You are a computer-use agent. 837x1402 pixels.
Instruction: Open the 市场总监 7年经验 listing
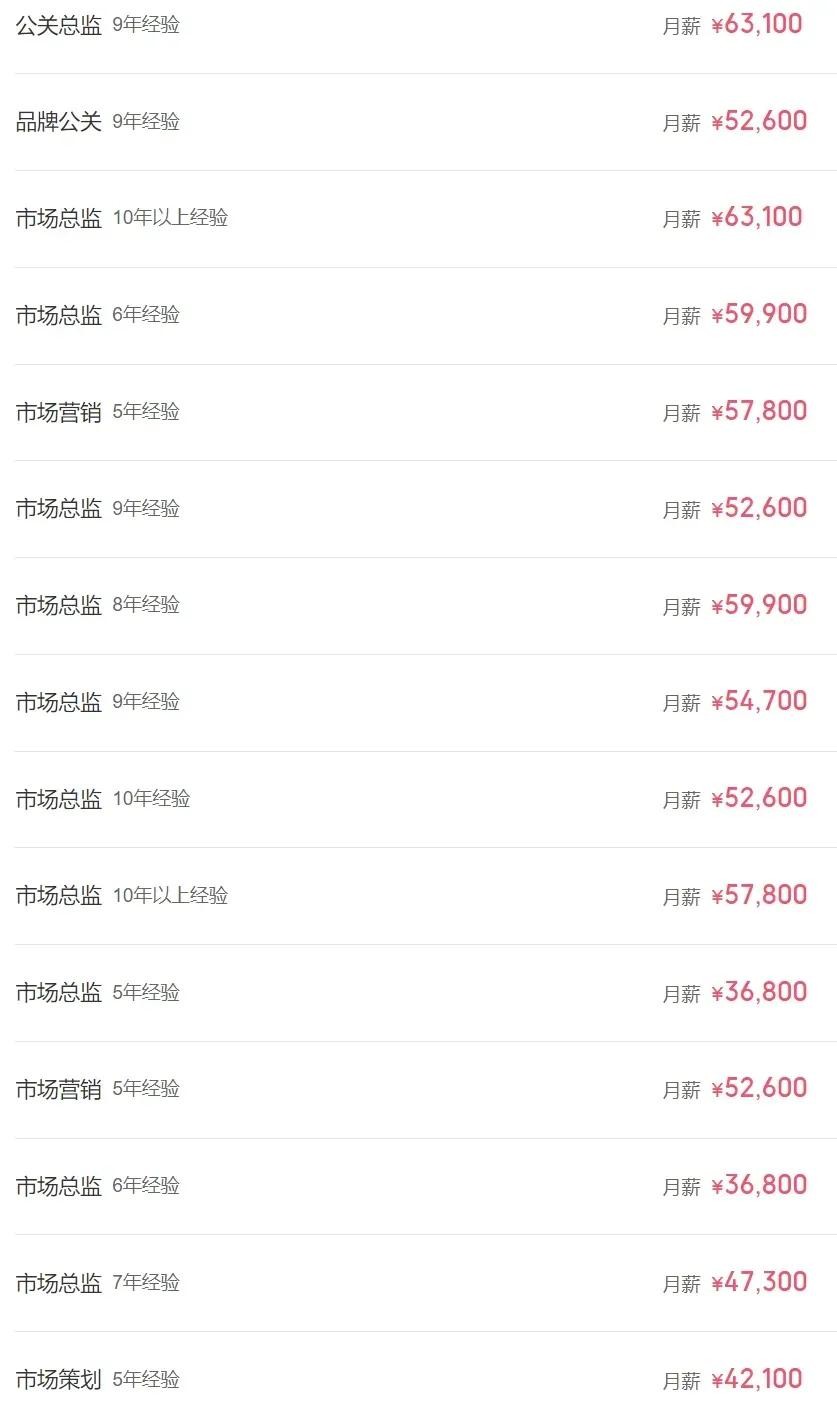point(59,1282)
